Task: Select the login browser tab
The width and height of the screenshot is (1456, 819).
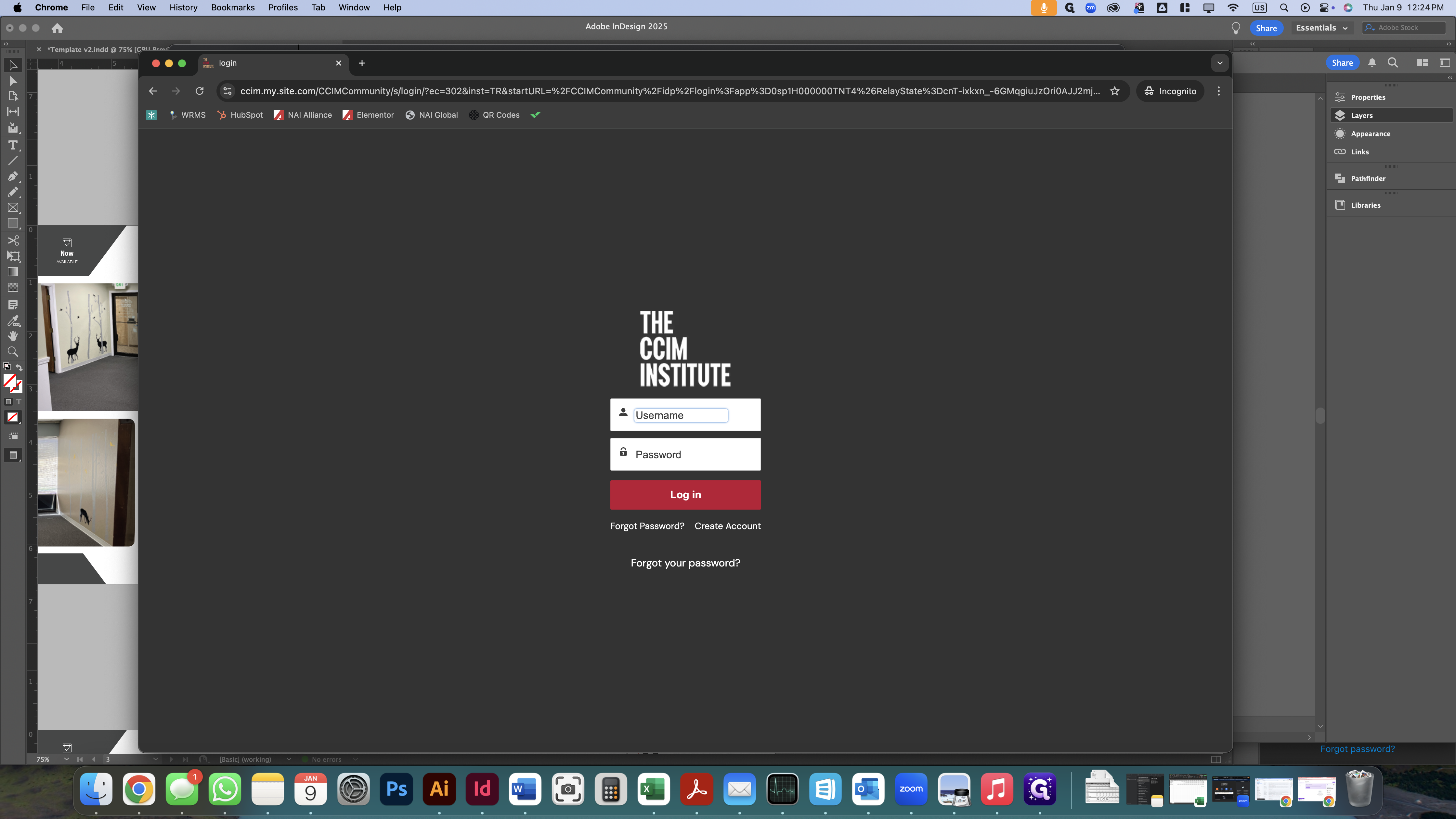Action: point(273,63)
